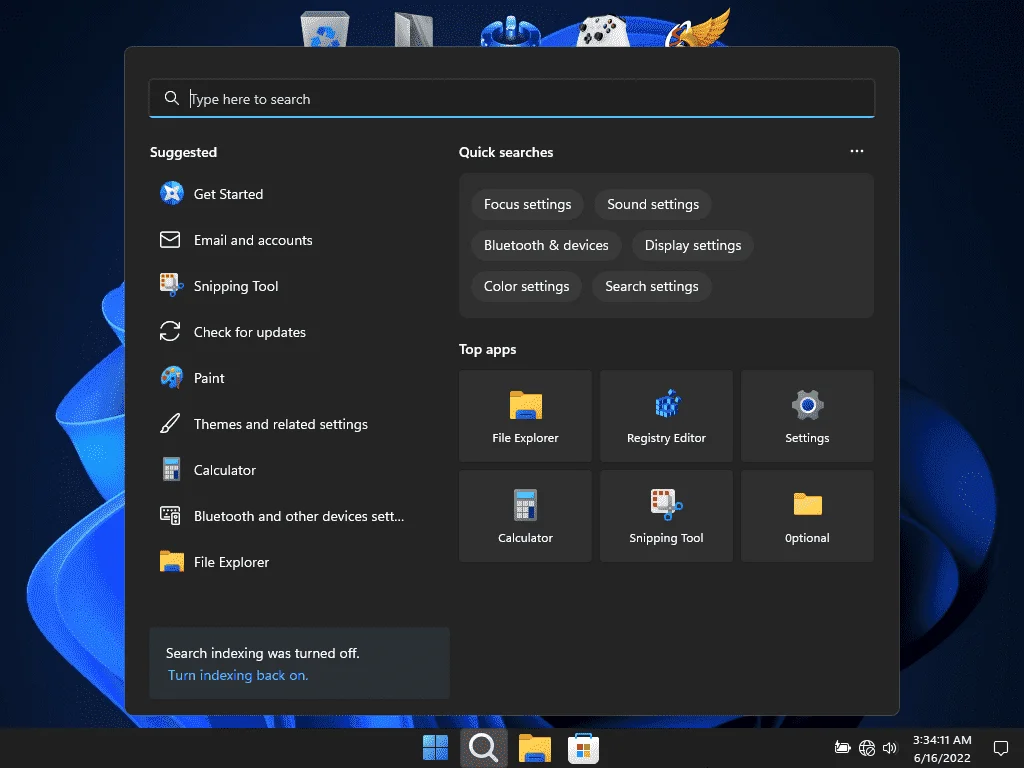Open the game controller desktop icon
Screen dimensions: 1024x768
[x=603, y=31]
